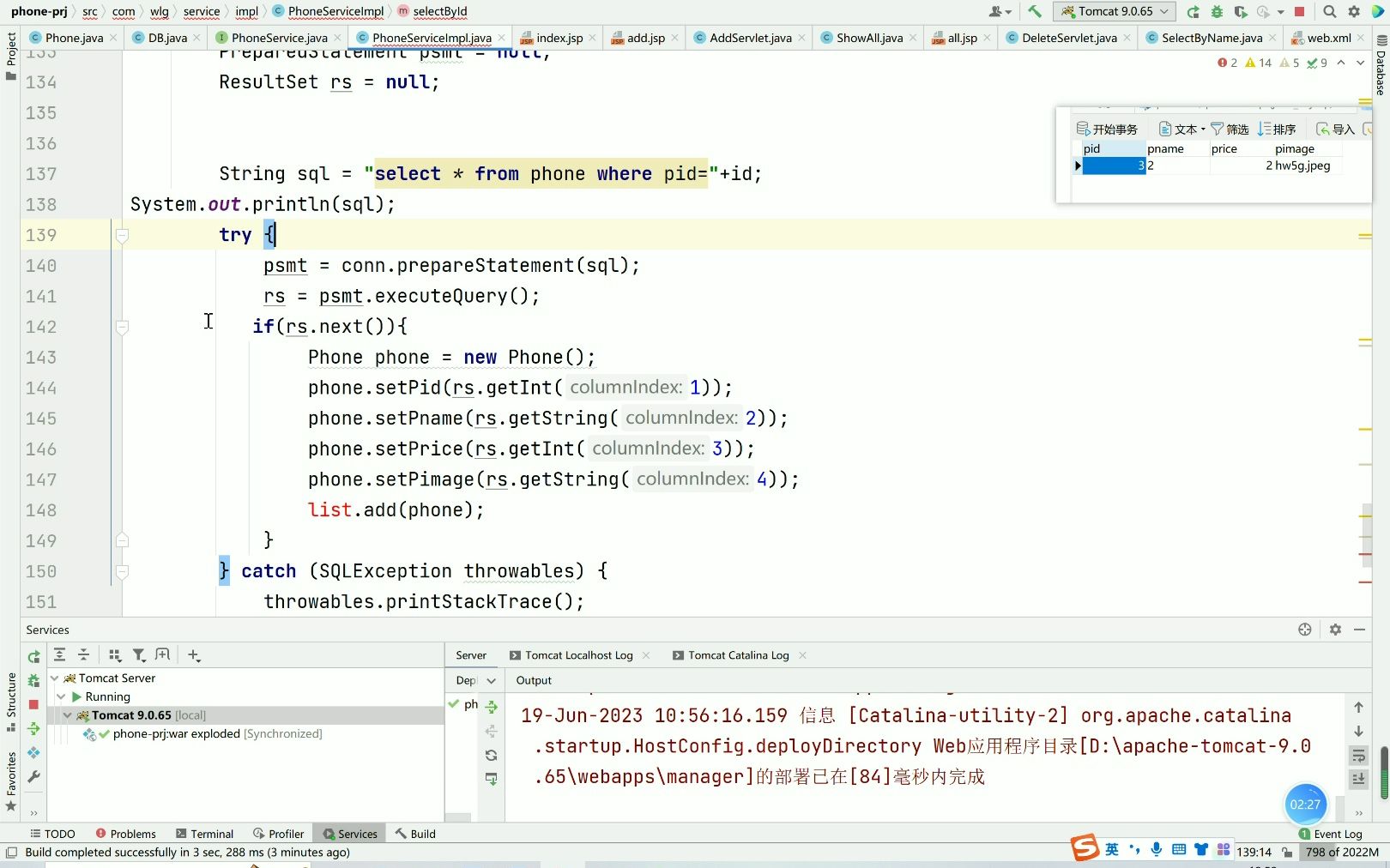This screenshot has width=1390, height=868.
Task: Toggle the read-only lock in status bar
Action: click(1287, 853)
